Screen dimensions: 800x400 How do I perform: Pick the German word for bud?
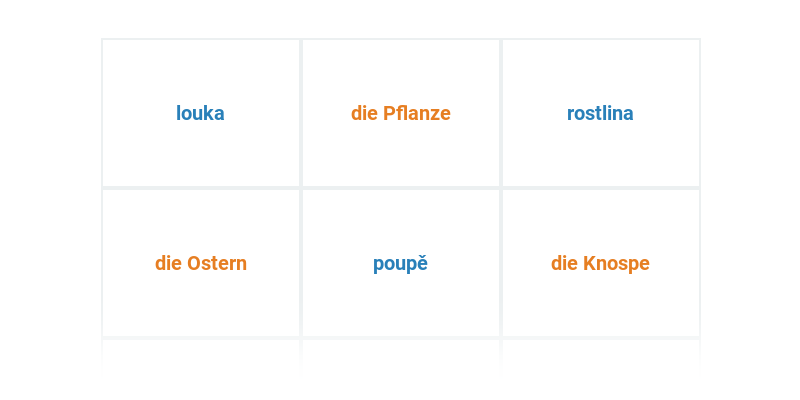[x=600, y=263]
